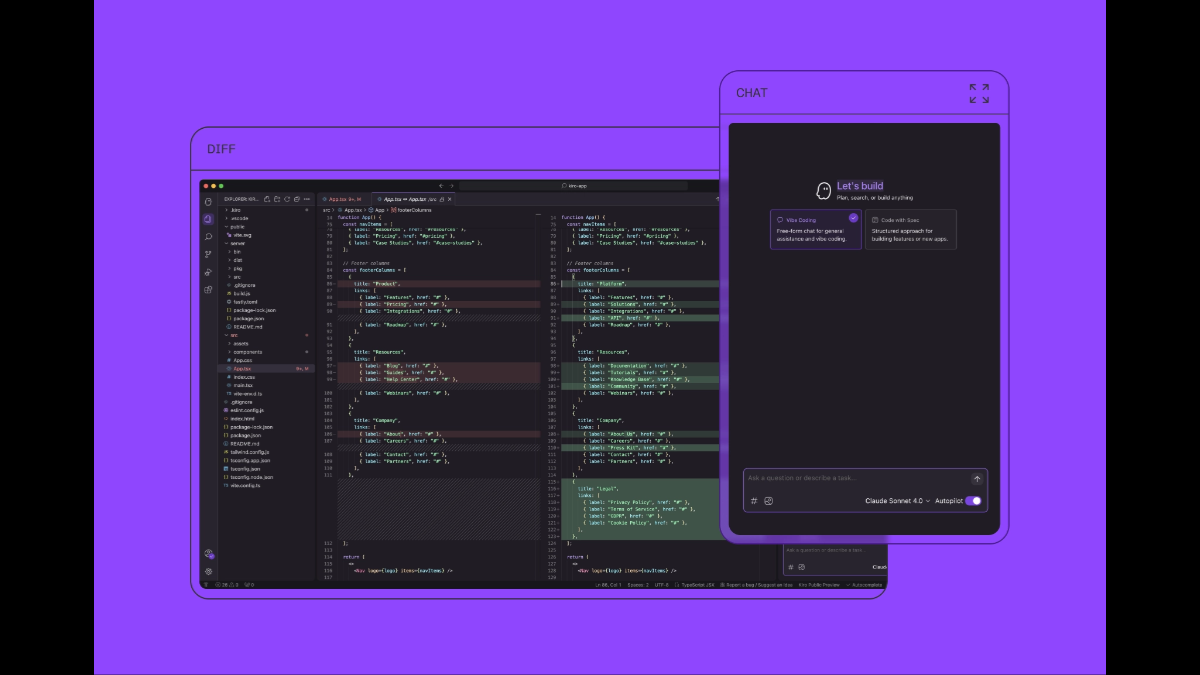Expand the components folder in file tree

[247, 352]
